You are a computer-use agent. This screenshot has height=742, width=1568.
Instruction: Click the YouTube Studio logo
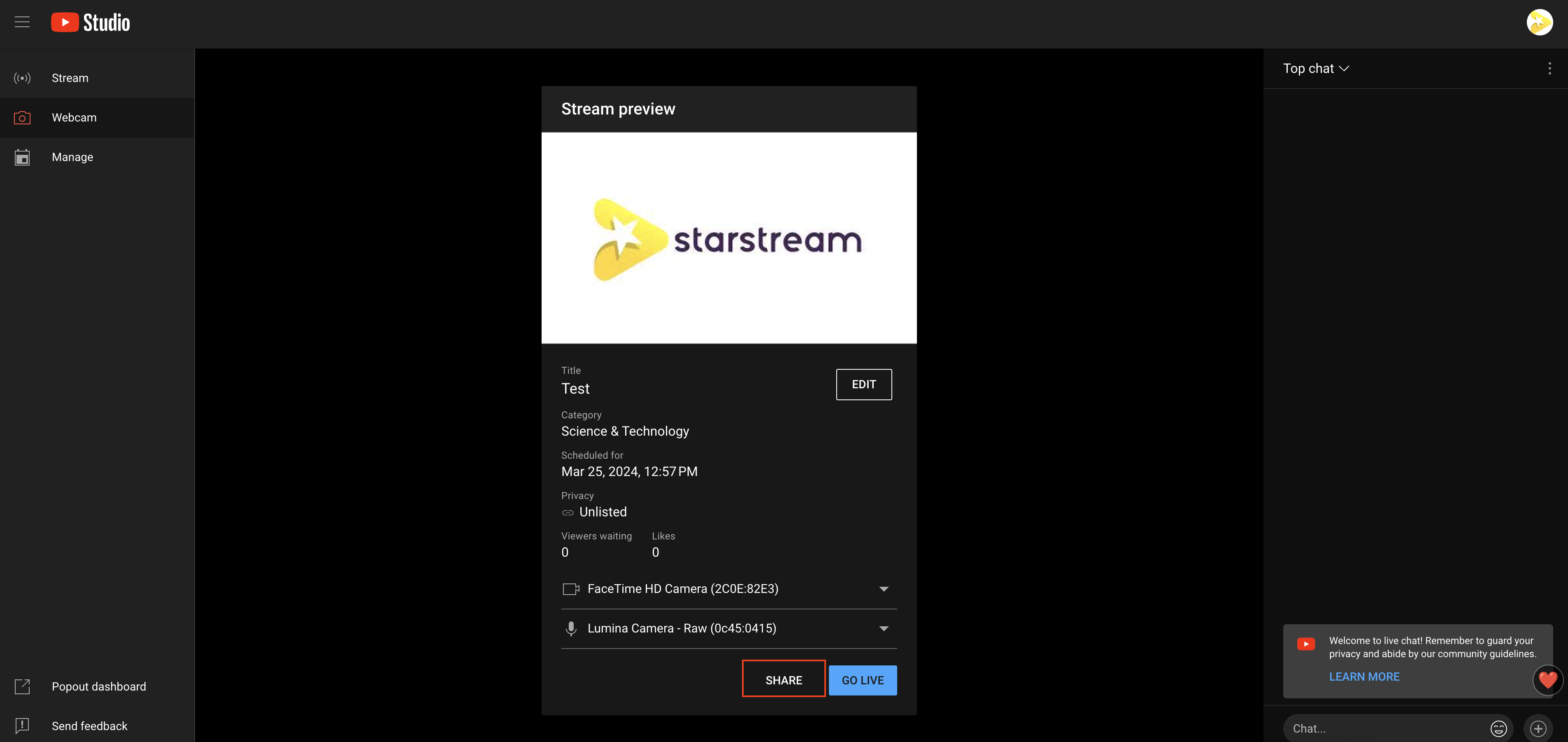pyautogui.click(x=90, y=23)
